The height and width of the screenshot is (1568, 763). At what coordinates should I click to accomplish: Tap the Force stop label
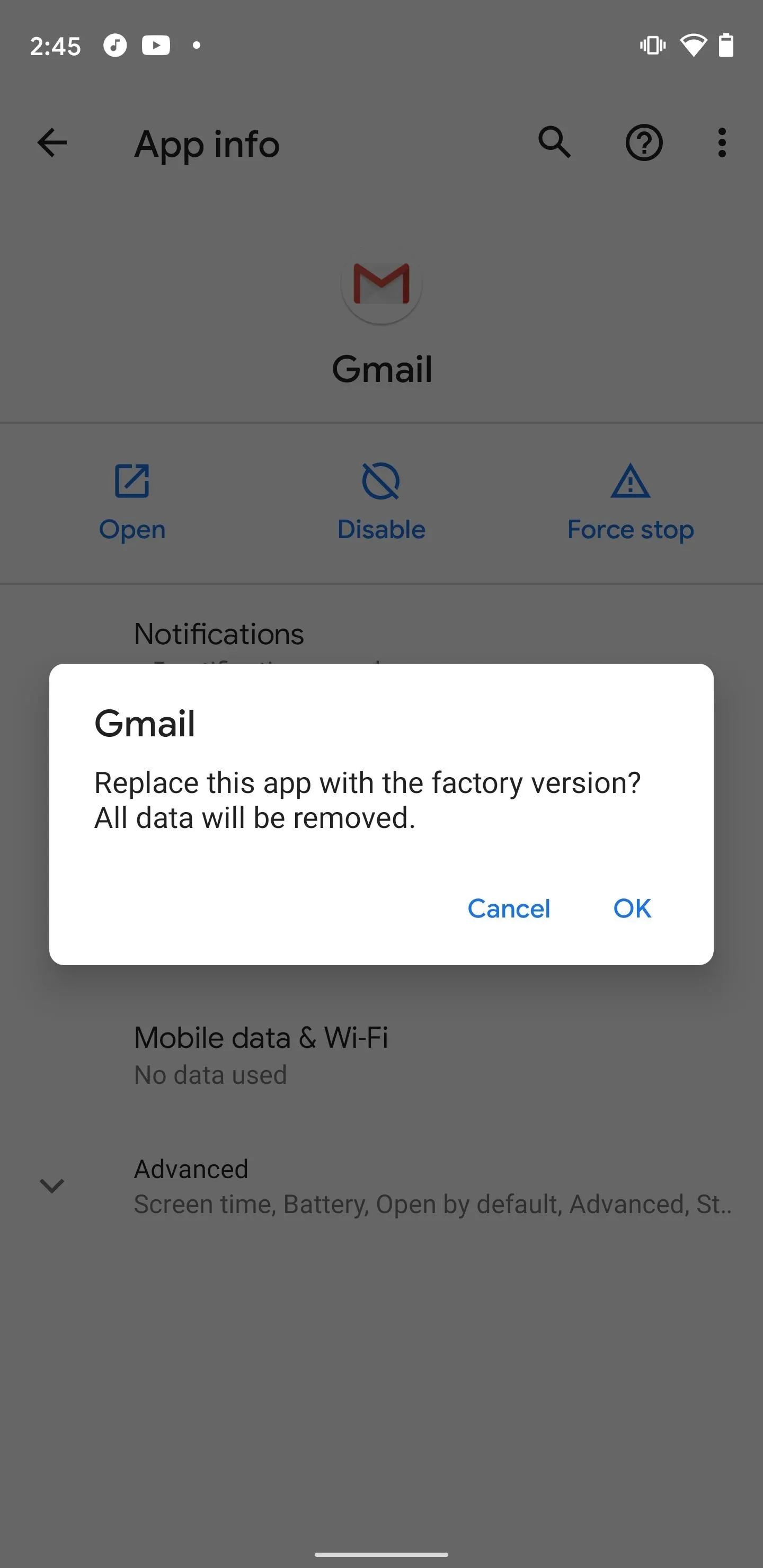click(x=630, y=530)
